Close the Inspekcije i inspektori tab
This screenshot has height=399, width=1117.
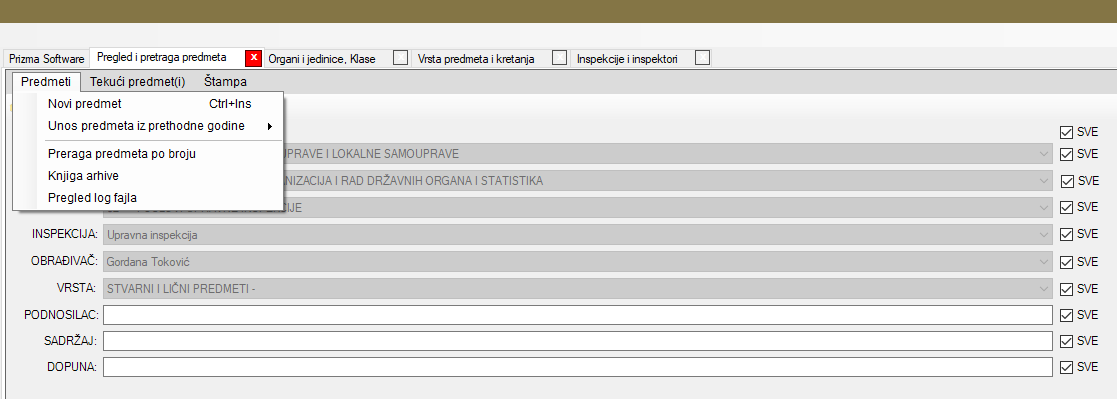tap(702, 58)
